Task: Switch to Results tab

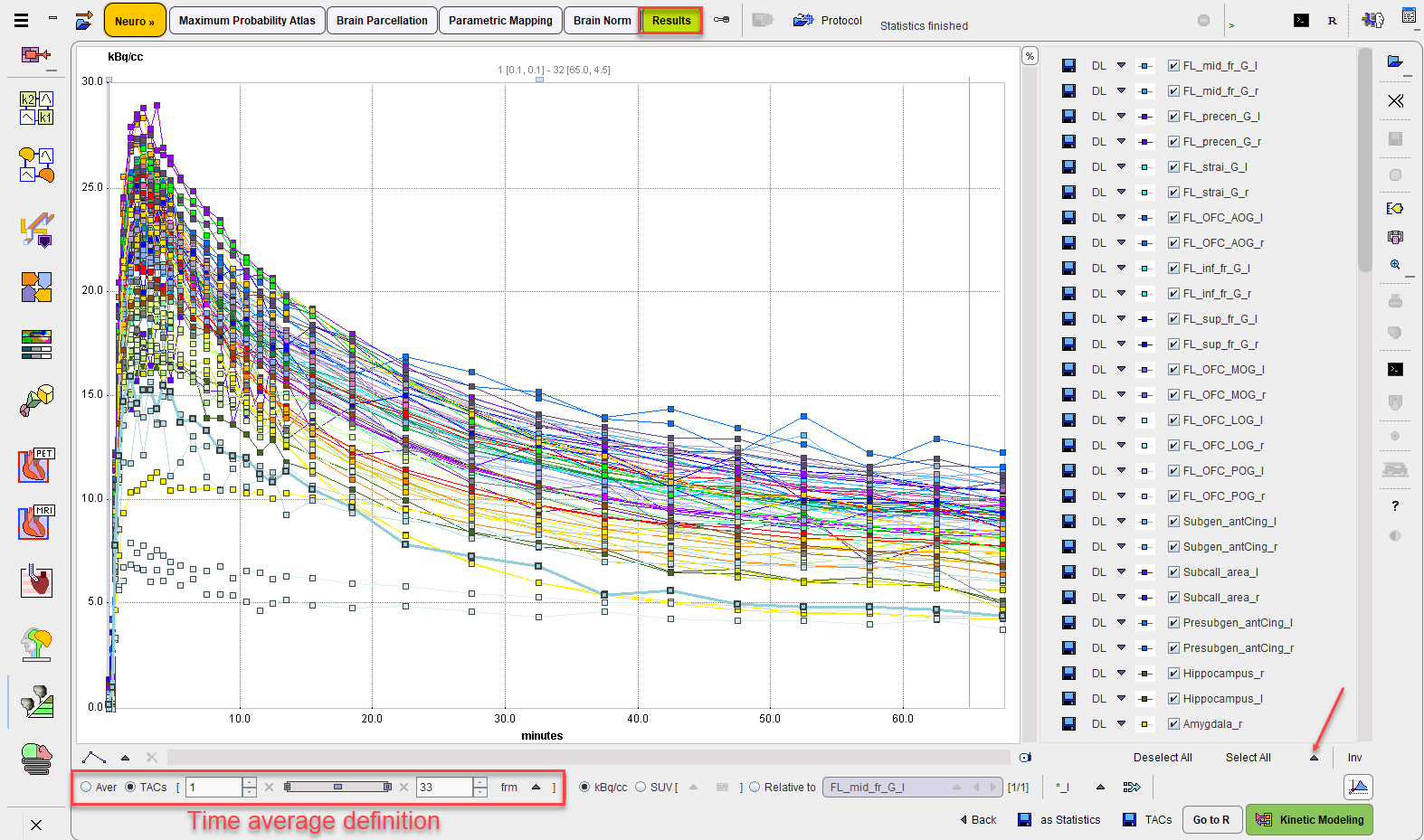Action: [x=671, y=20]
